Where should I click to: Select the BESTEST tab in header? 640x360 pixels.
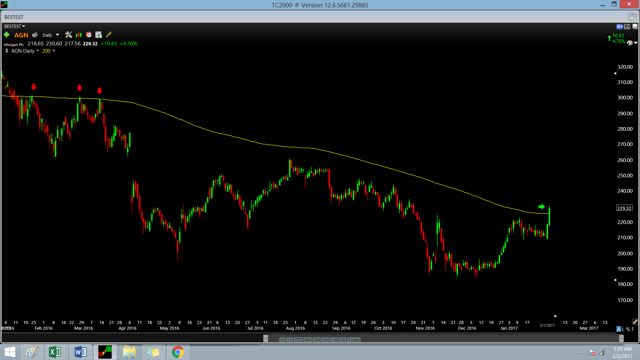pyautogui.click(x=14, y=17)
